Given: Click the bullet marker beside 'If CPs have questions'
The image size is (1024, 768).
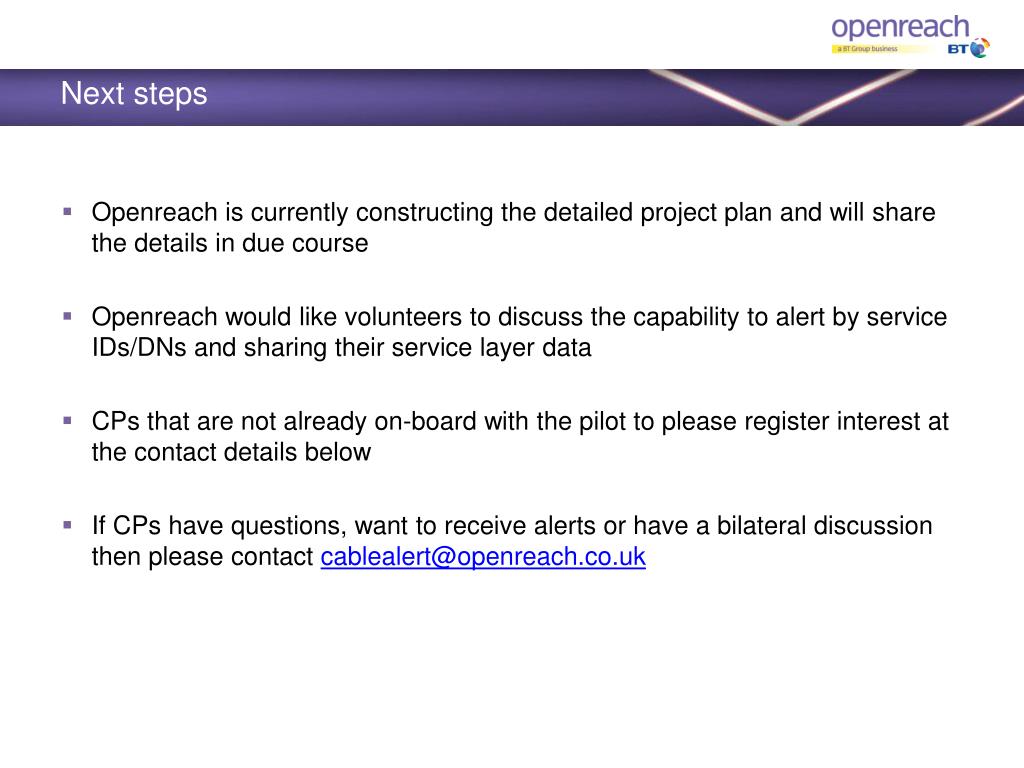Looking at the screenshot, I should click(67, 525).
